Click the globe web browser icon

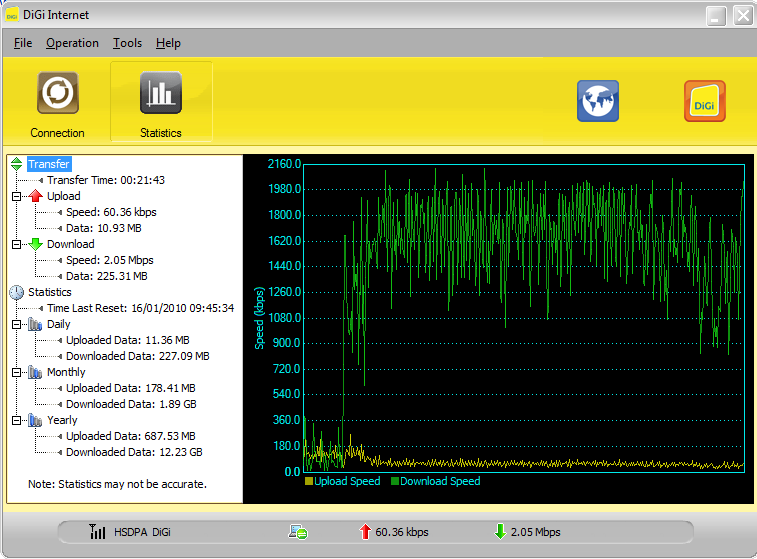597,101
